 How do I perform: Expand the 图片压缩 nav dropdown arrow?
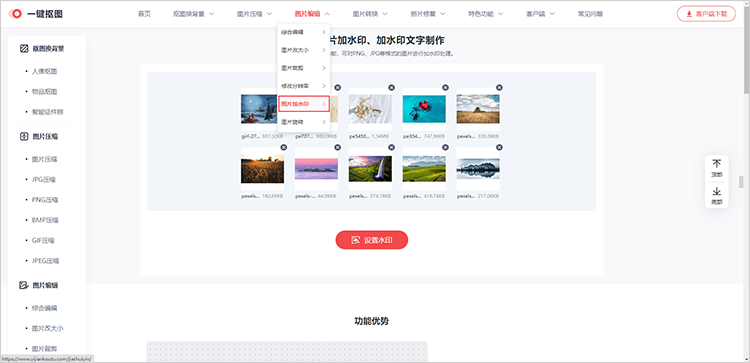pos(269,14)
